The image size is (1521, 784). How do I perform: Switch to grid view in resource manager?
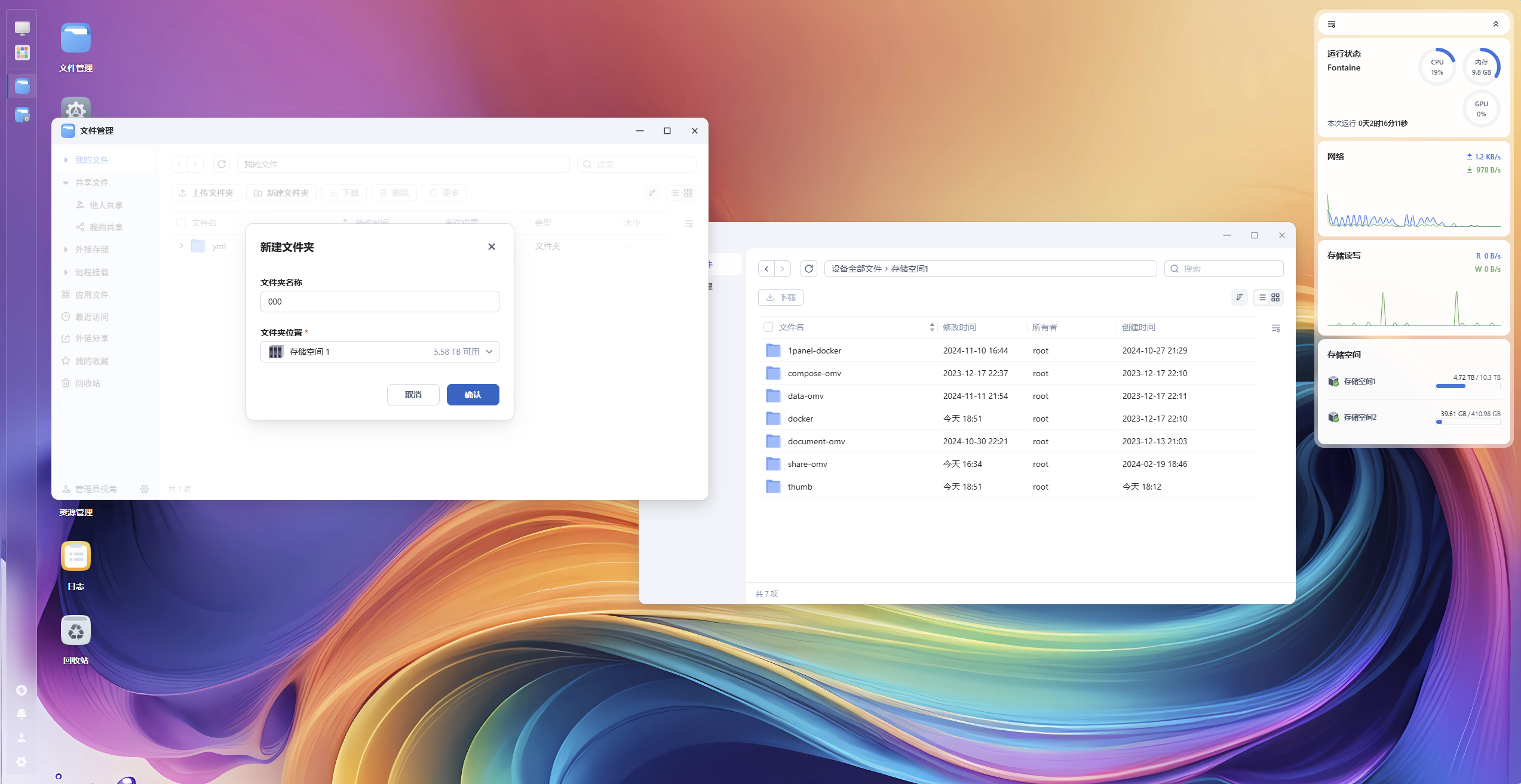tap(1275, 297)
